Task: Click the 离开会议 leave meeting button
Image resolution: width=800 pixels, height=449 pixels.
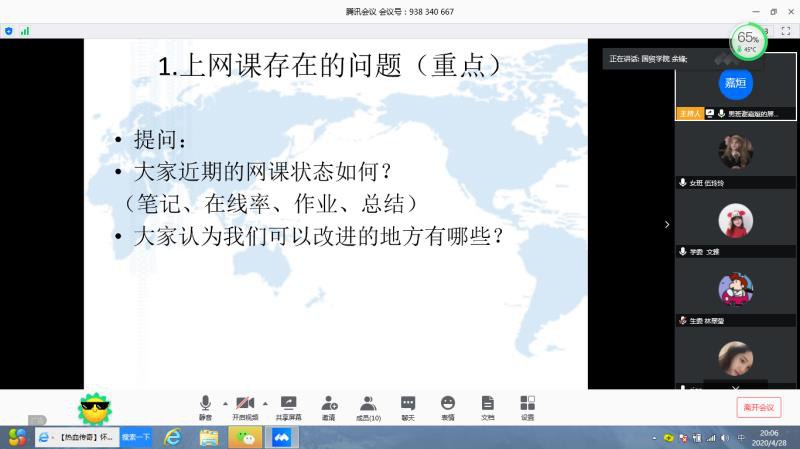Action: pos(758,407)
